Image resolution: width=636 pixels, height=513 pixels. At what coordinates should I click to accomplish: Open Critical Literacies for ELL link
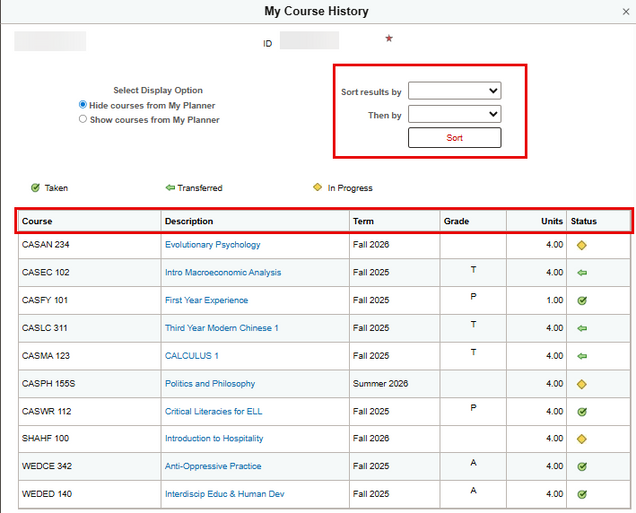tap(213, 411)
